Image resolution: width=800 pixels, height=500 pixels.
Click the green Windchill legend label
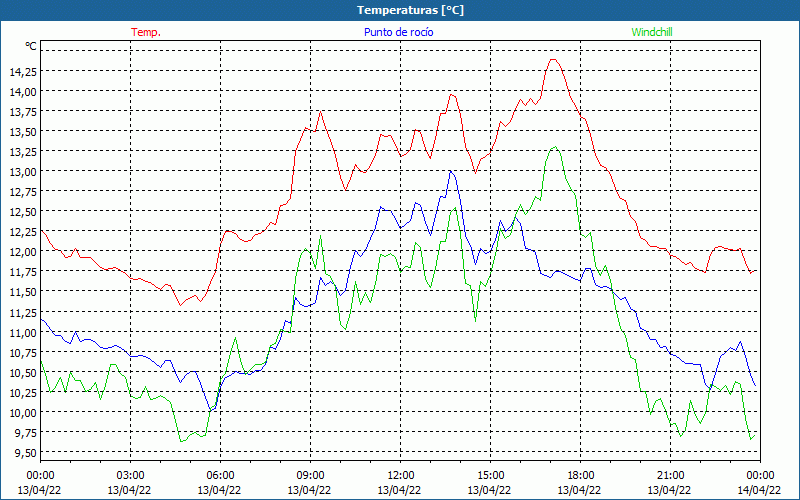pyautogui.click(x=652, y=32)
